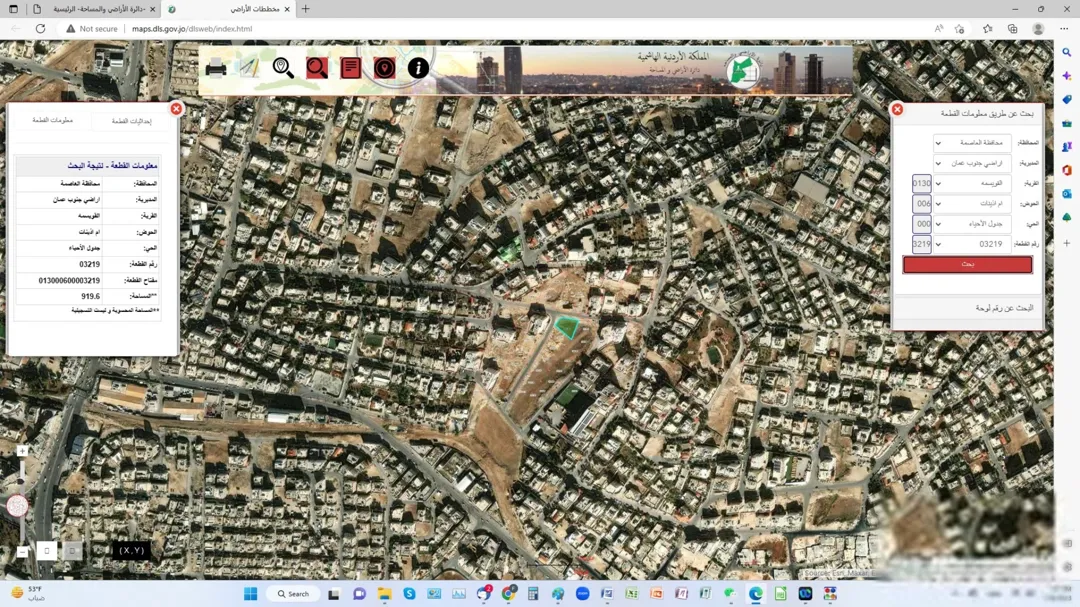Click the printer icon in map toolbar
Viewport: 1080px width, 607px height.
tap(216, 68)
